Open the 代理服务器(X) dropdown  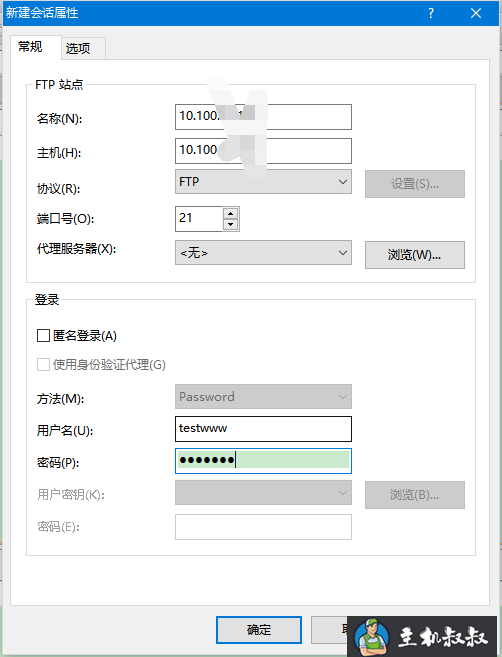[x=263, y=253]
